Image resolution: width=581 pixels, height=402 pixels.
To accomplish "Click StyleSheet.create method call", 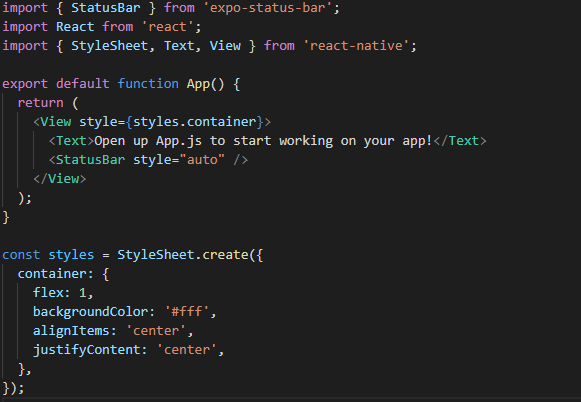I will pyautogui.click(x=183, y=255).
